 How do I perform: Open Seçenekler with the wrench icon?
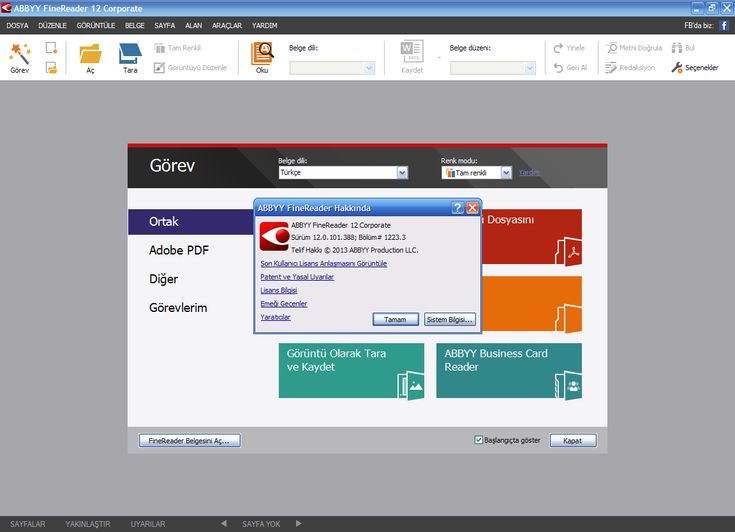pyautogui.click(x=676, y=67)
